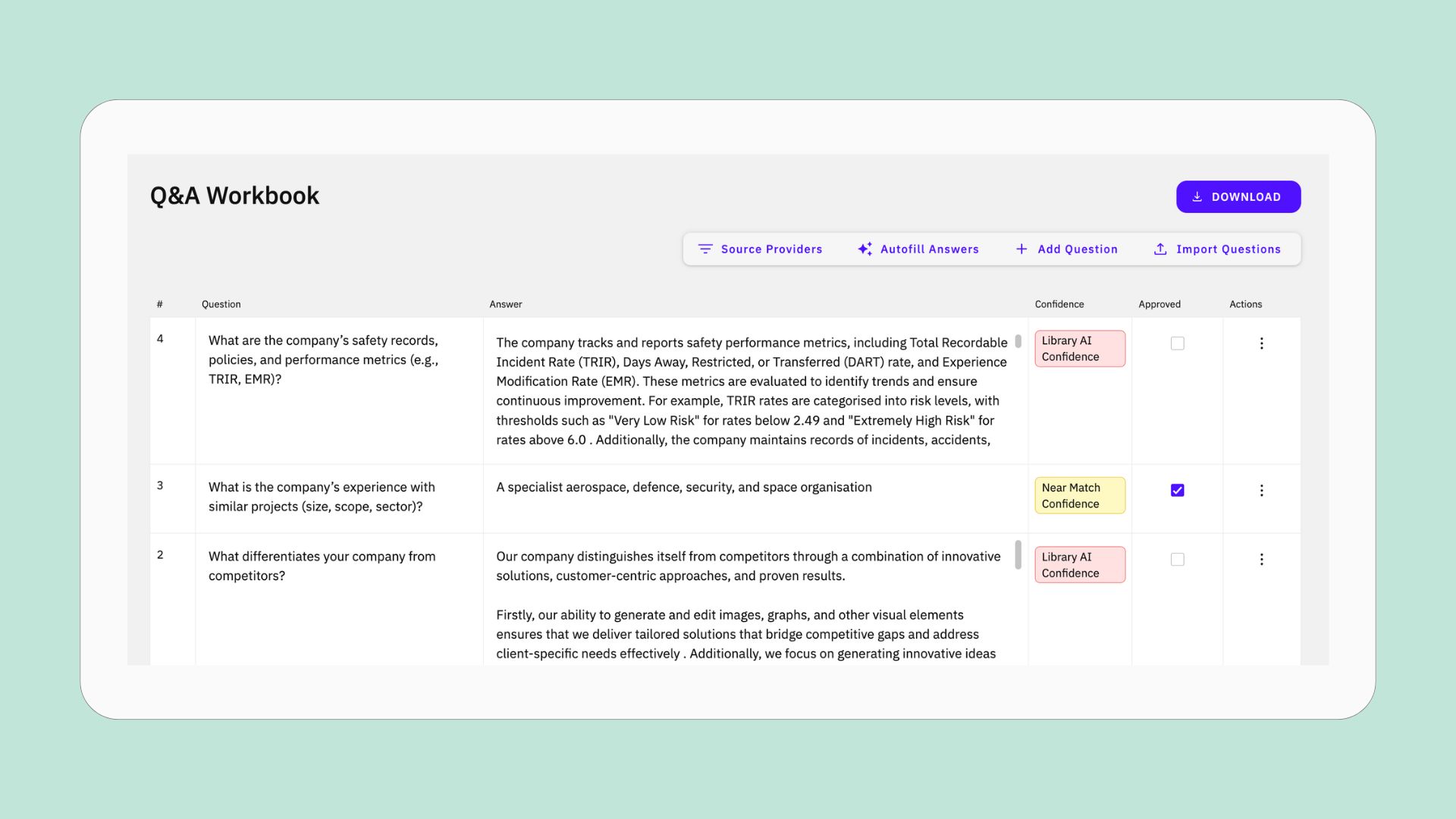
Task: Click the scrollbar in question 2's answer
Action: coord(1018,554)
